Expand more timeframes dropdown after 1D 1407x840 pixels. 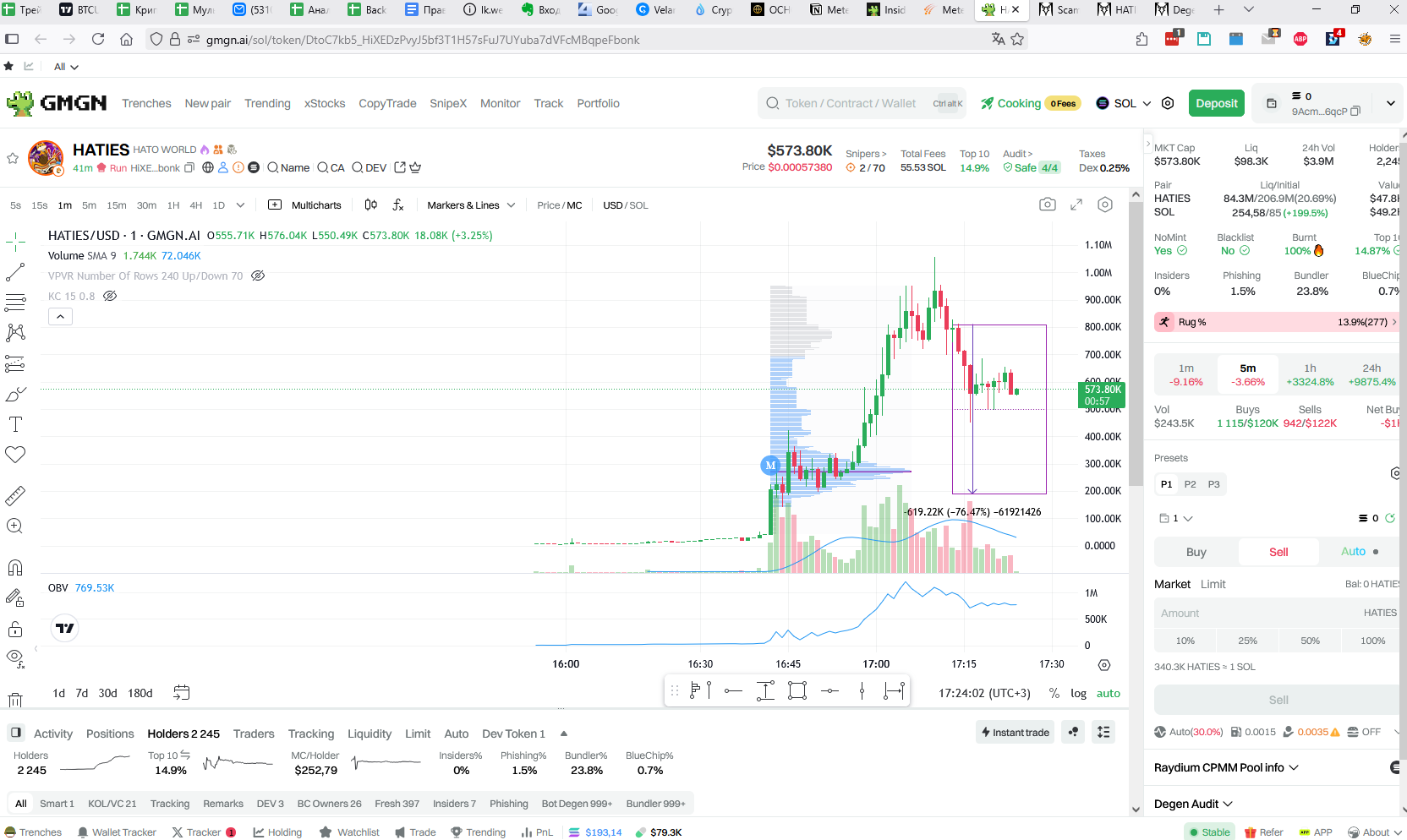(x=240, y=205)
